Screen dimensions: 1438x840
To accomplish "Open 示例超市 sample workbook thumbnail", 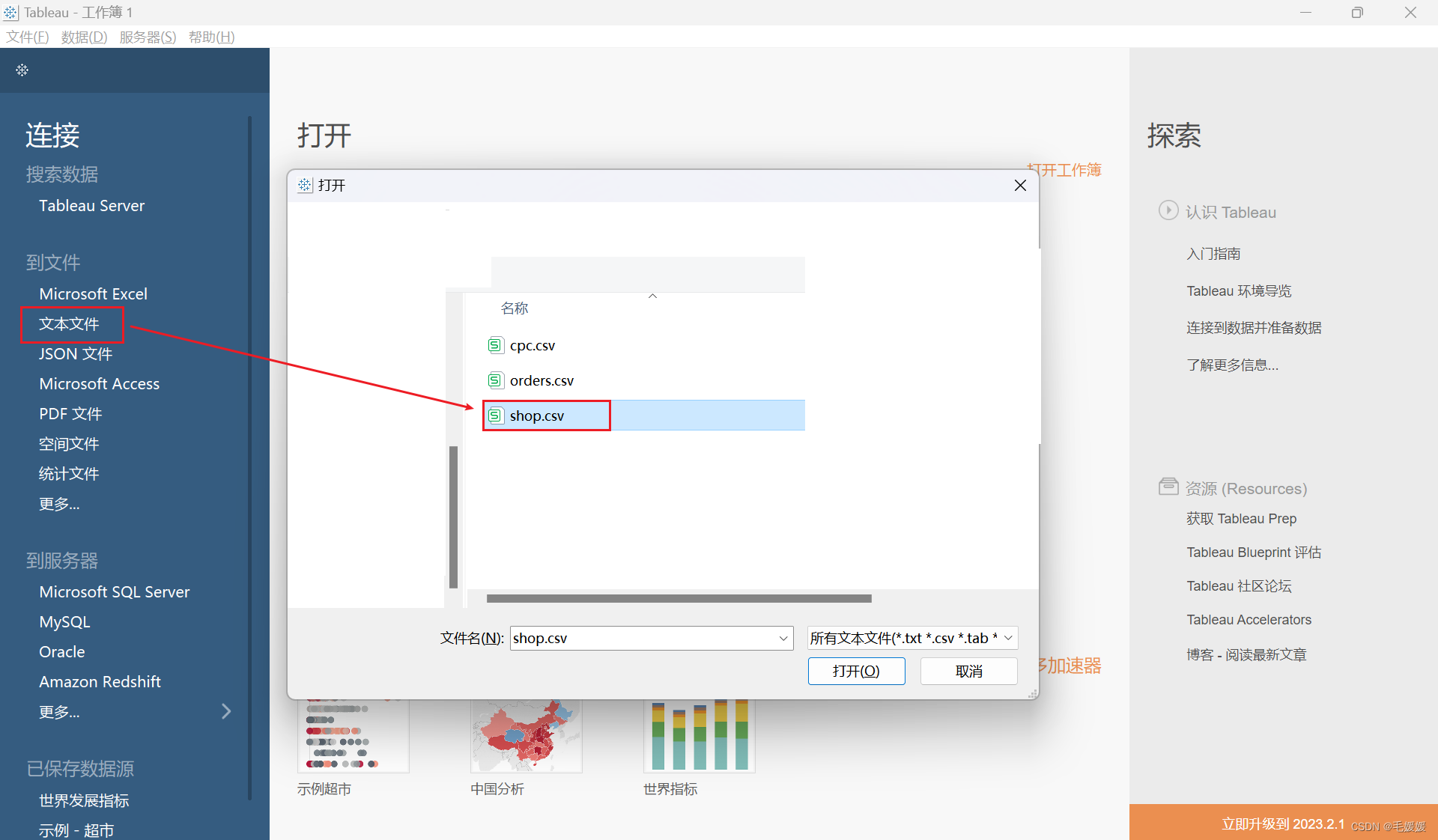I will coord(353,736).
